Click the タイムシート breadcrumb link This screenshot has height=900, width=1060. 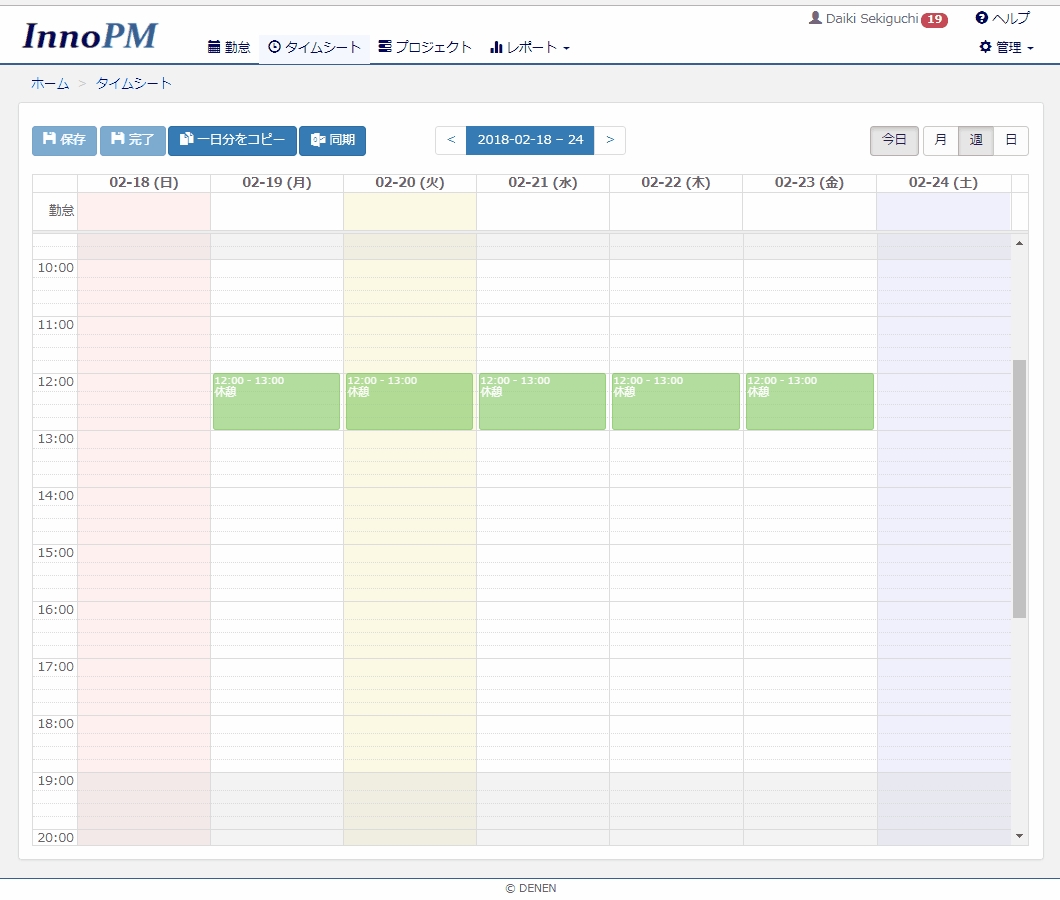(134, 84)
